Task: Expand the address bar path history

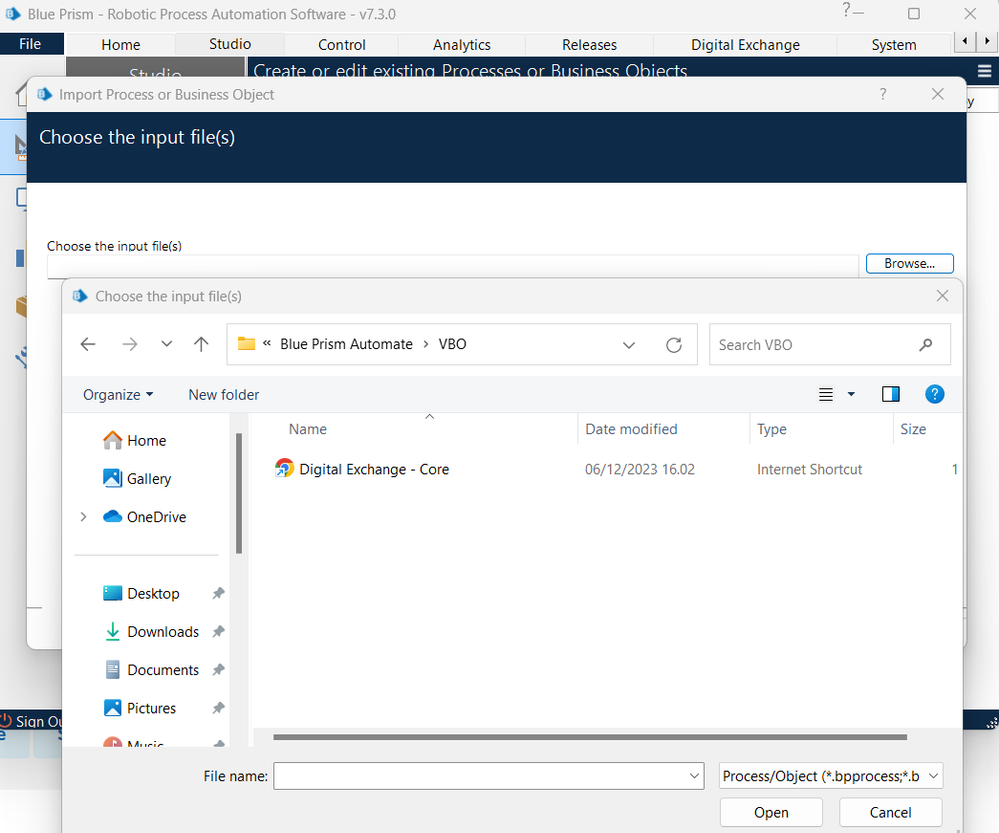Action: [x=629, y=345]
